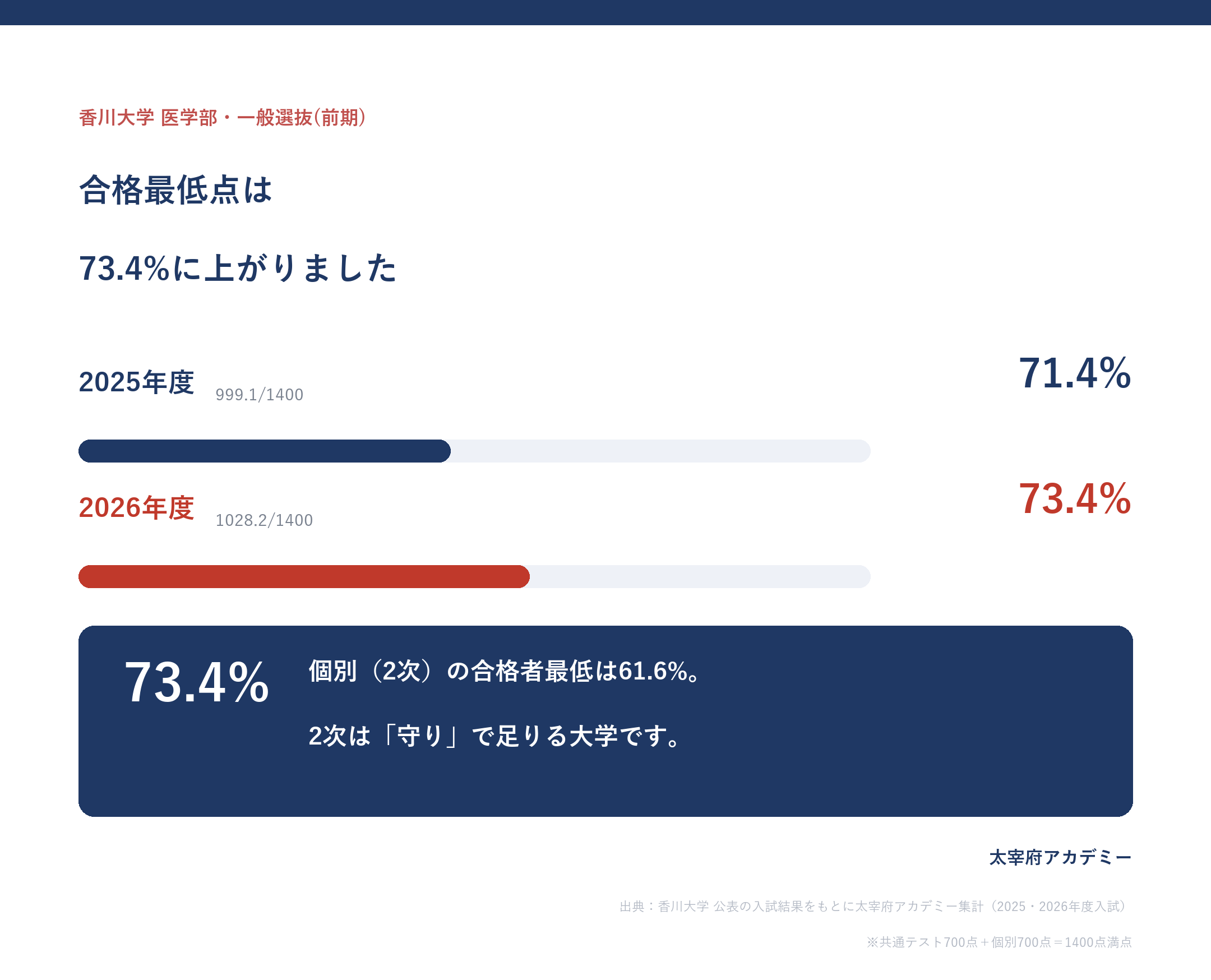Click the dark navy header band at top
The image size is (1211, 980).
pyautogui.click(x=605, y=12)
